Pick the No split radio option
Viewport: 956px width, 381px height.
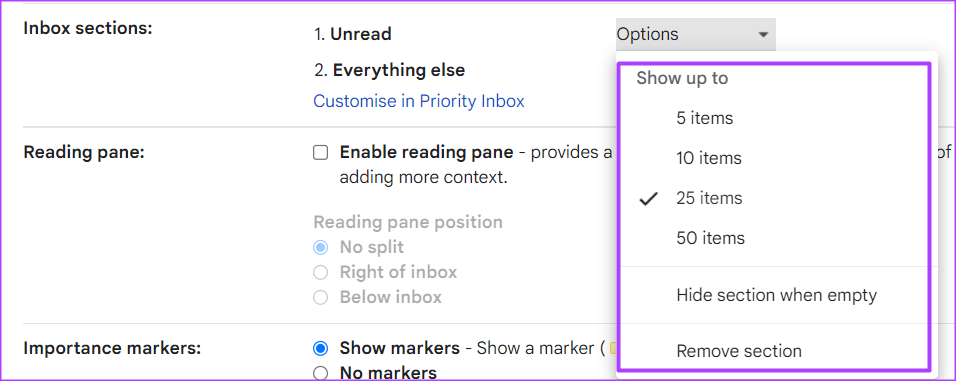click(320, 247)
